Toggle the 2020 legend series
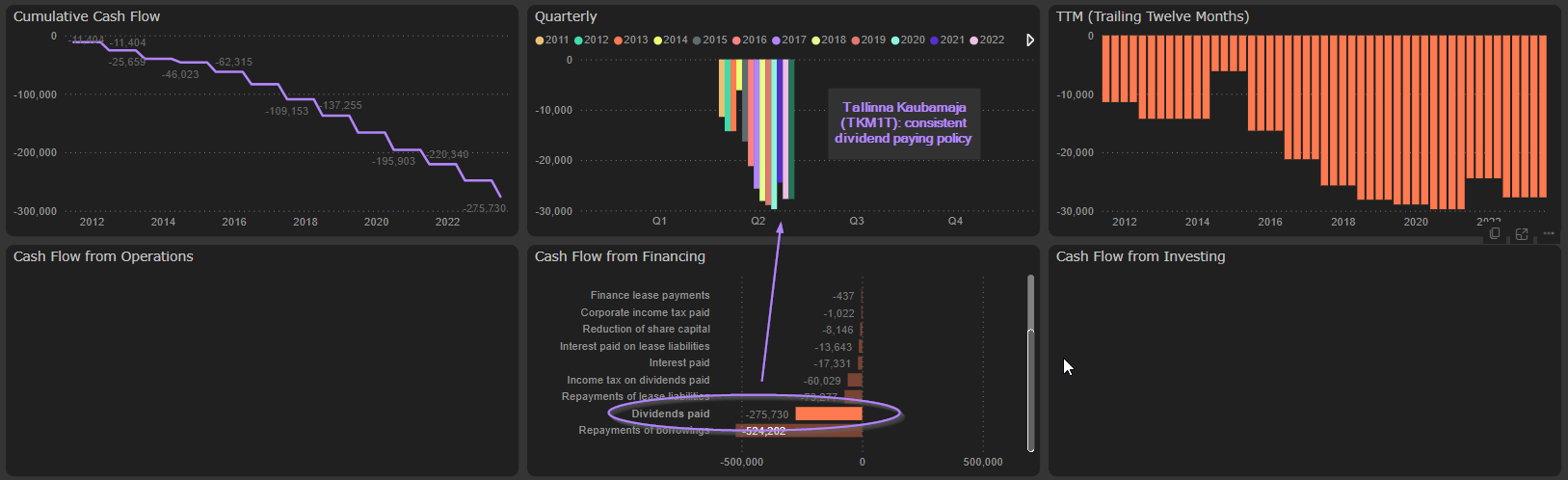Viewport: 1568px width, 480px height. coord(907,40)
